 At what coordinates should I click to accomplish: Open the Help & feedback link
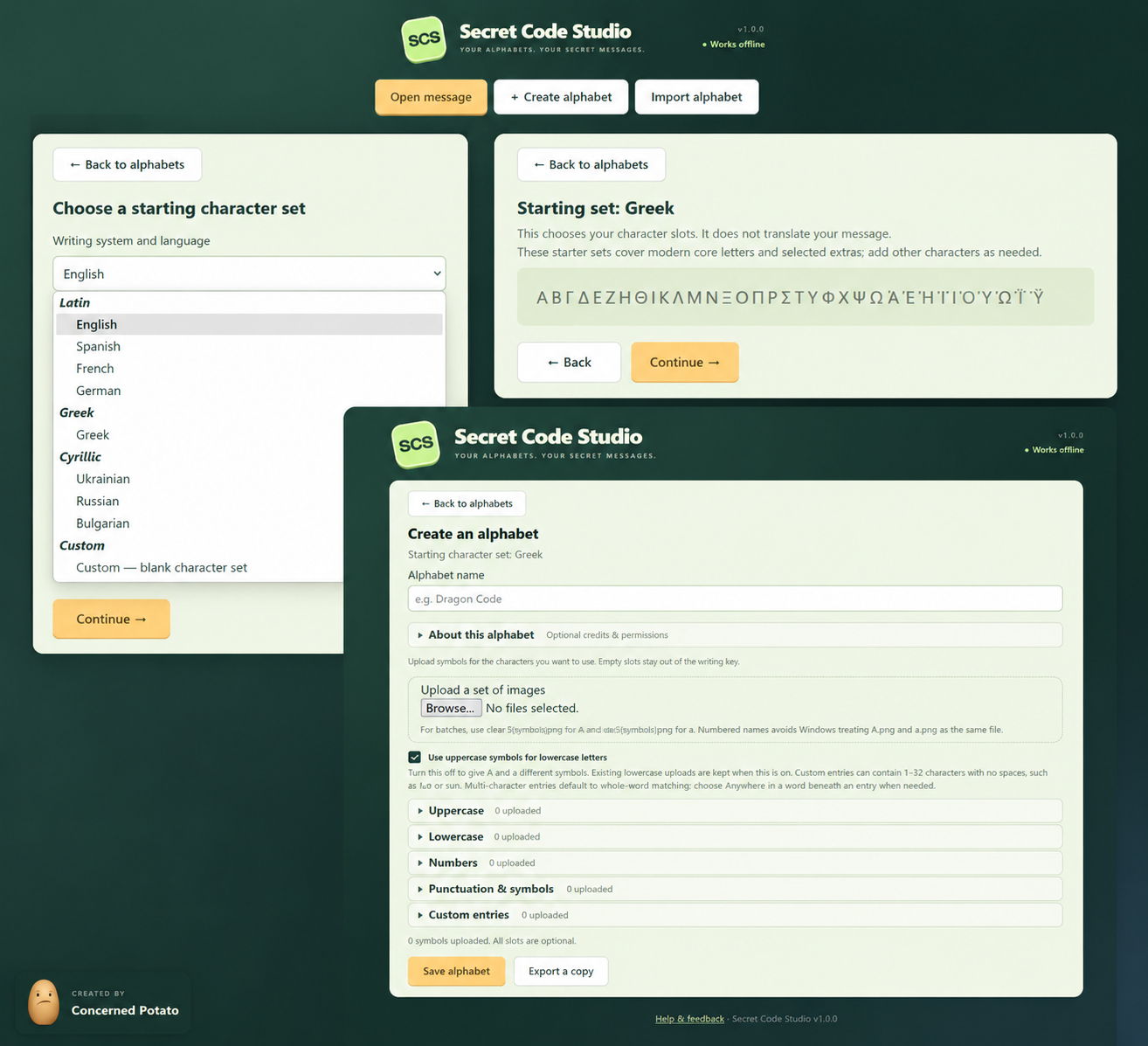(x=689, y=1019)
